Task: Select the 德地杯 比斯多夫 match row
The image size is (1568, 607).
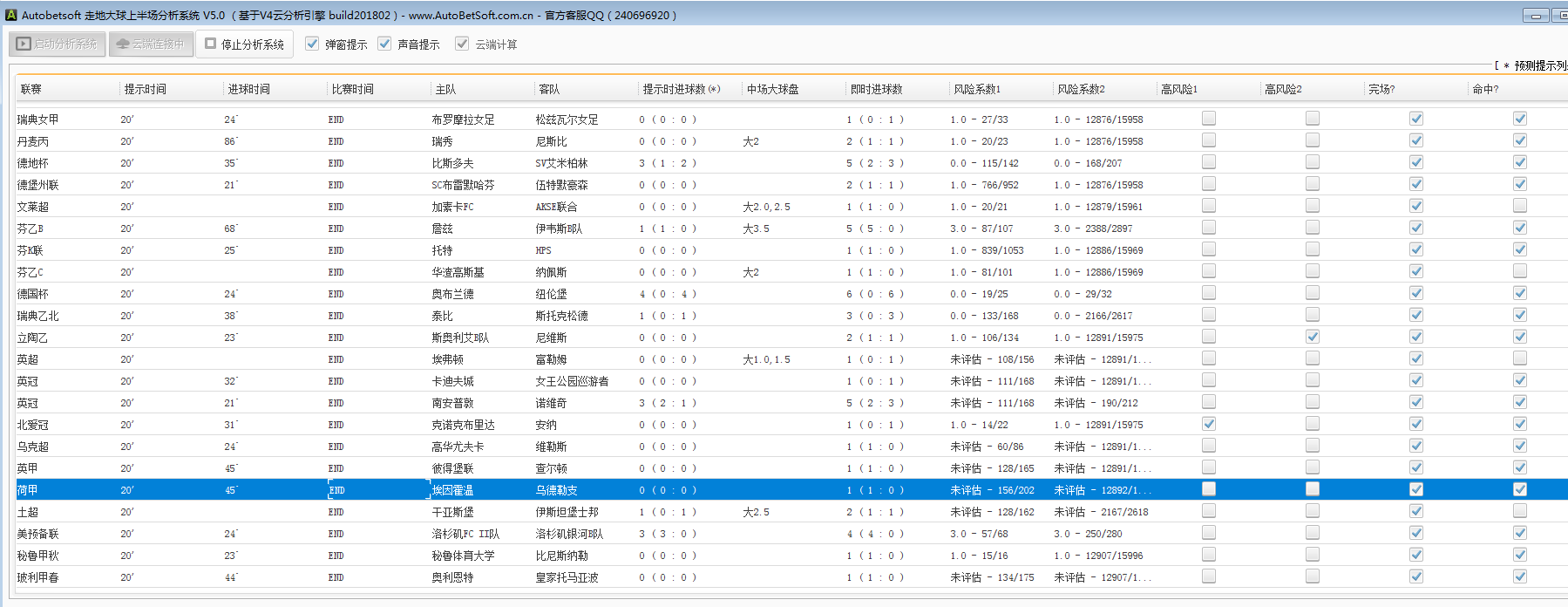Action: (453, 163)
